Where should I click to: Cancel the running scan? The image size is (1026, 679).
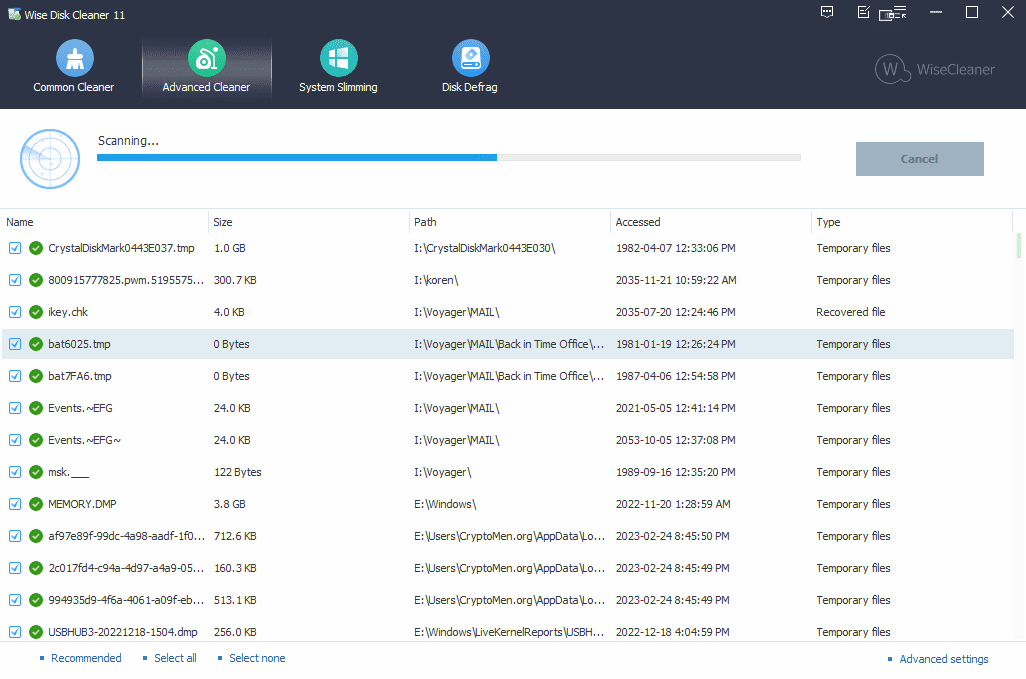tap(919, 159)
